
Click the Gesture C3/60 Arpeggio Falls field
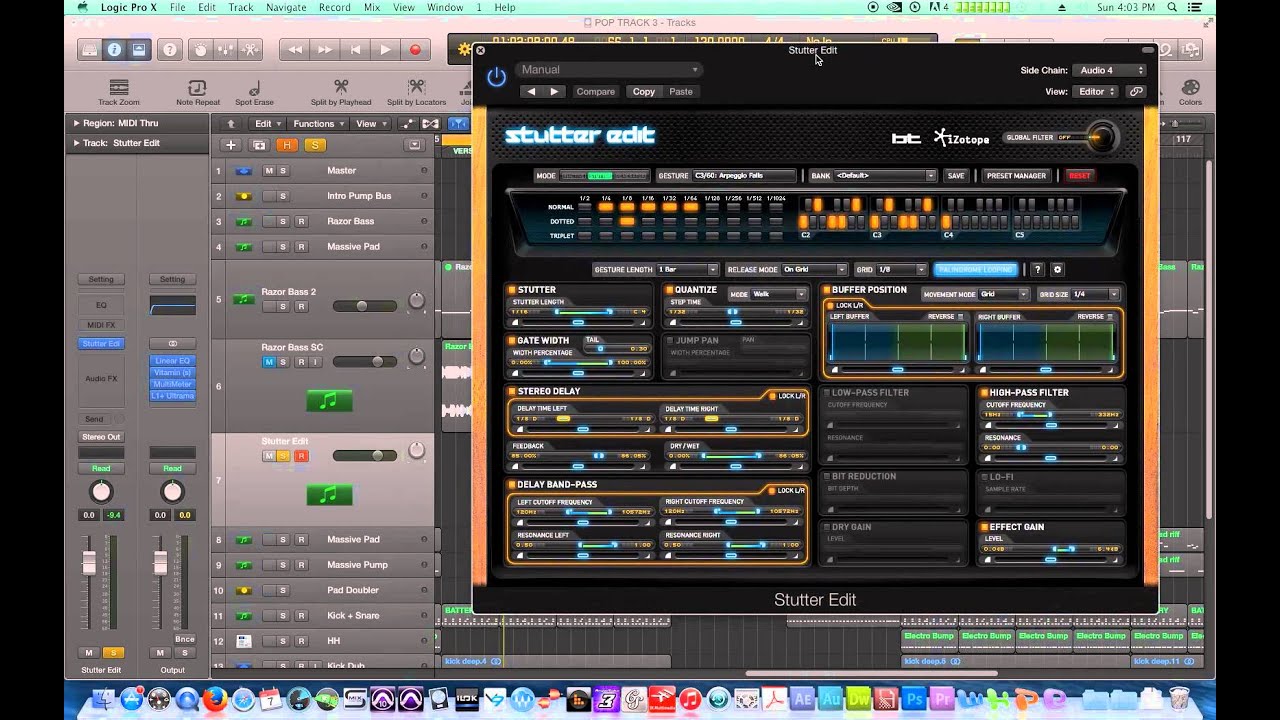(743, 175)
